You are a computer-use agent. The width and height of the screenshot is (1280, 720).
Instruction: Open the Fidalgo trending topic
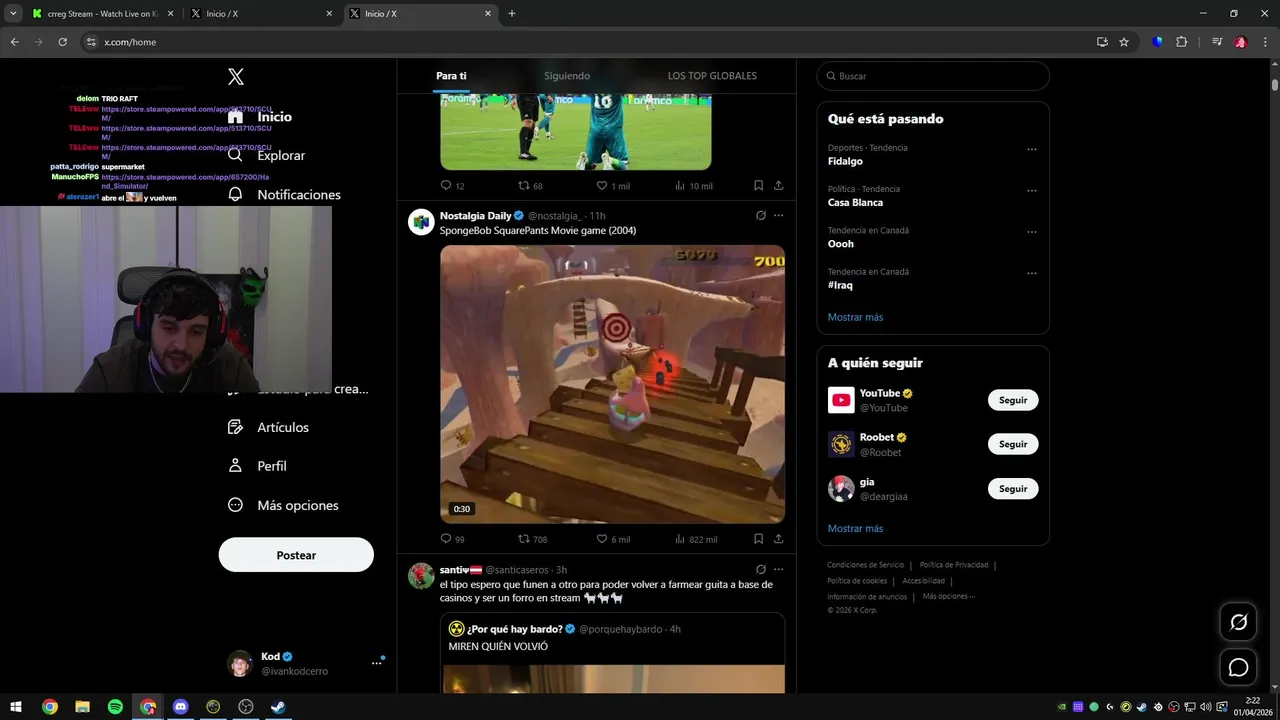pos(845,161)
